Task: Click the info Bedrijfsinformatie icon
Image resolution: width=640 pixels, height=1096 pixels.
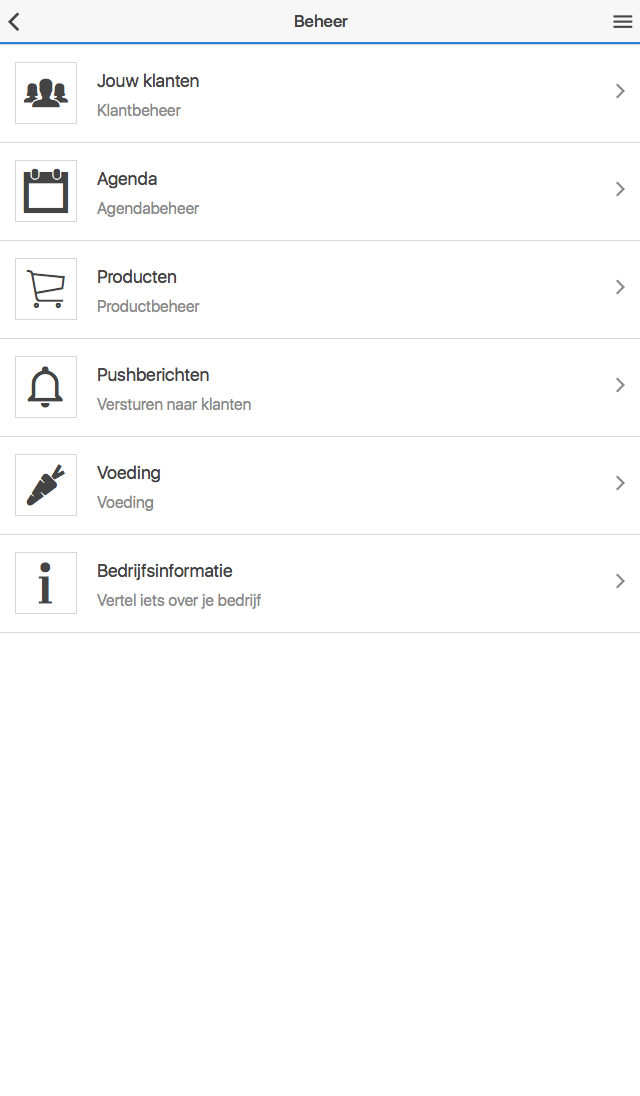Action: click(46, 582)
